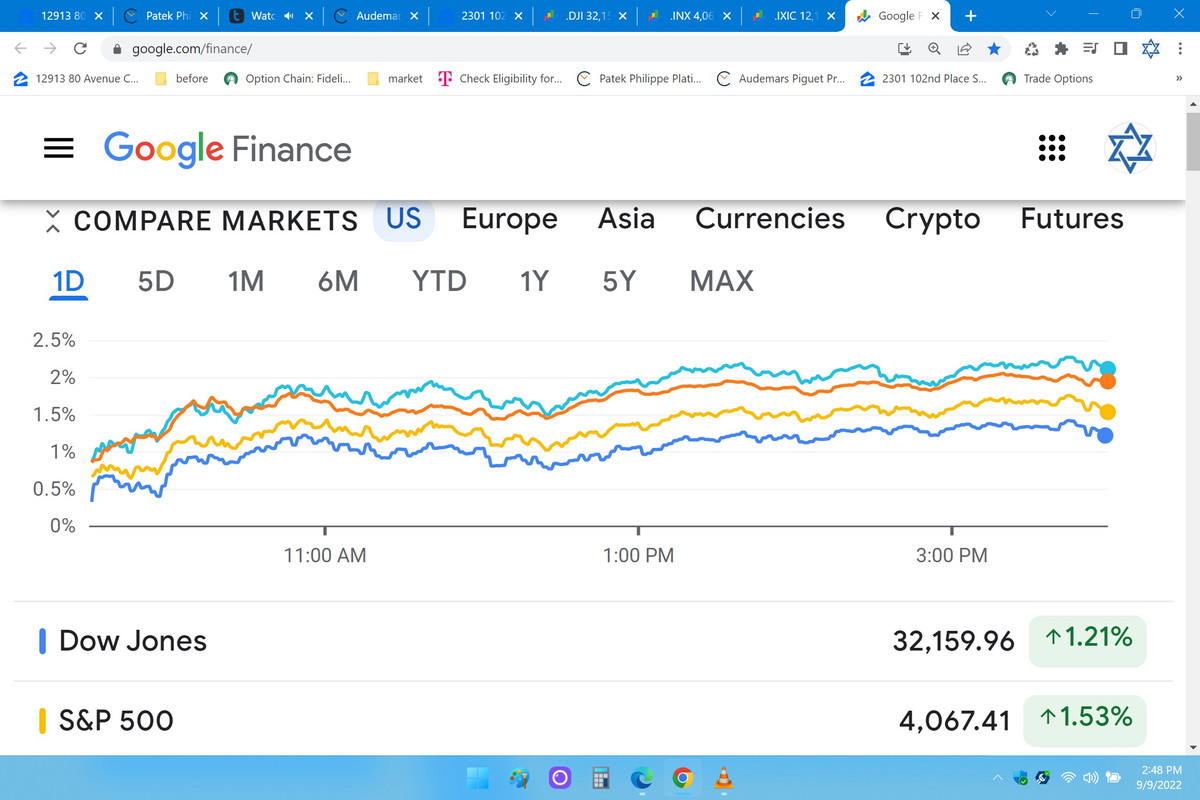
Task: Click the Google Finance logo
Action: [x=228, y=149]
